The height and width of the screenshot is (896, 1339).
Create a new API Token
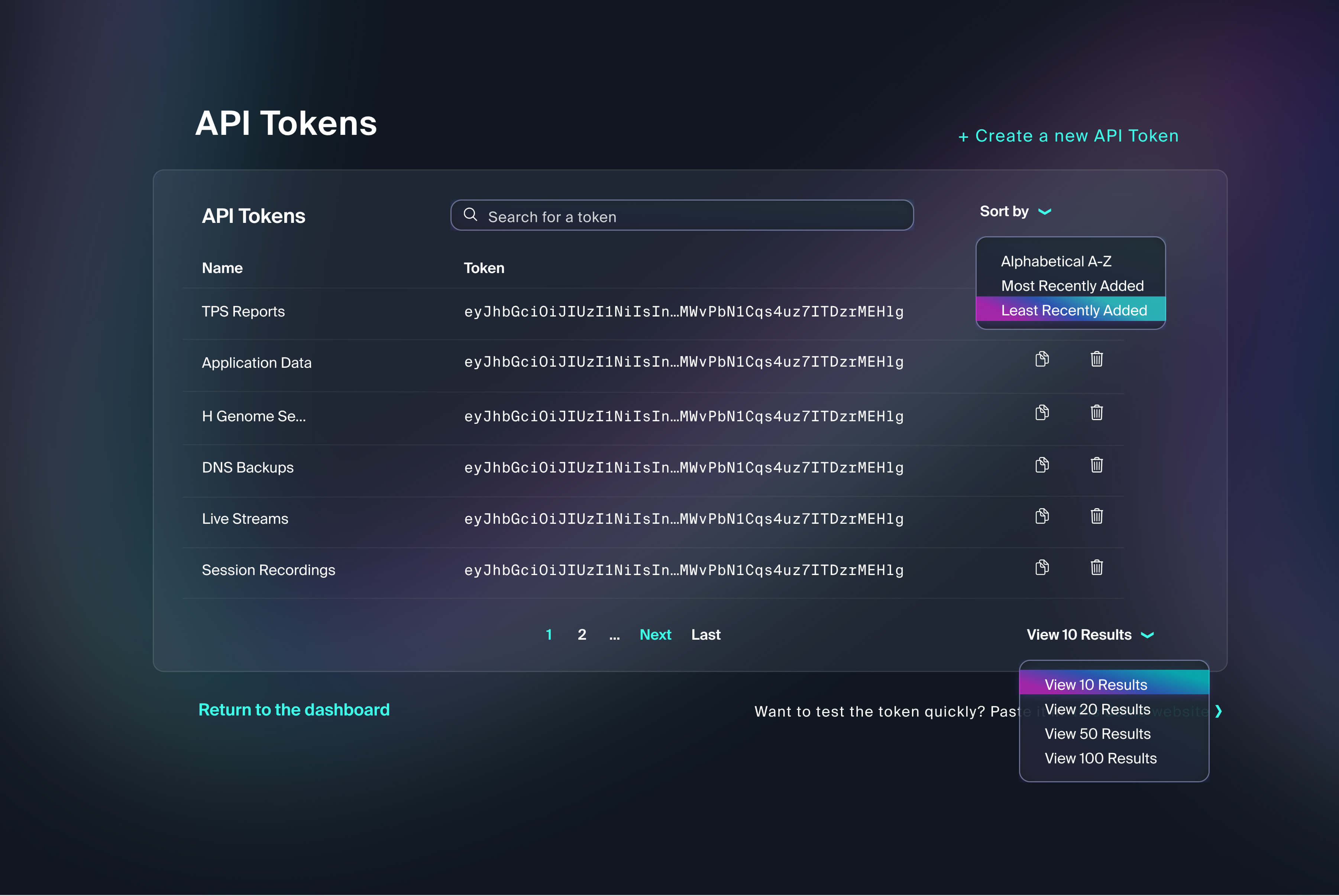point(1068,136)
